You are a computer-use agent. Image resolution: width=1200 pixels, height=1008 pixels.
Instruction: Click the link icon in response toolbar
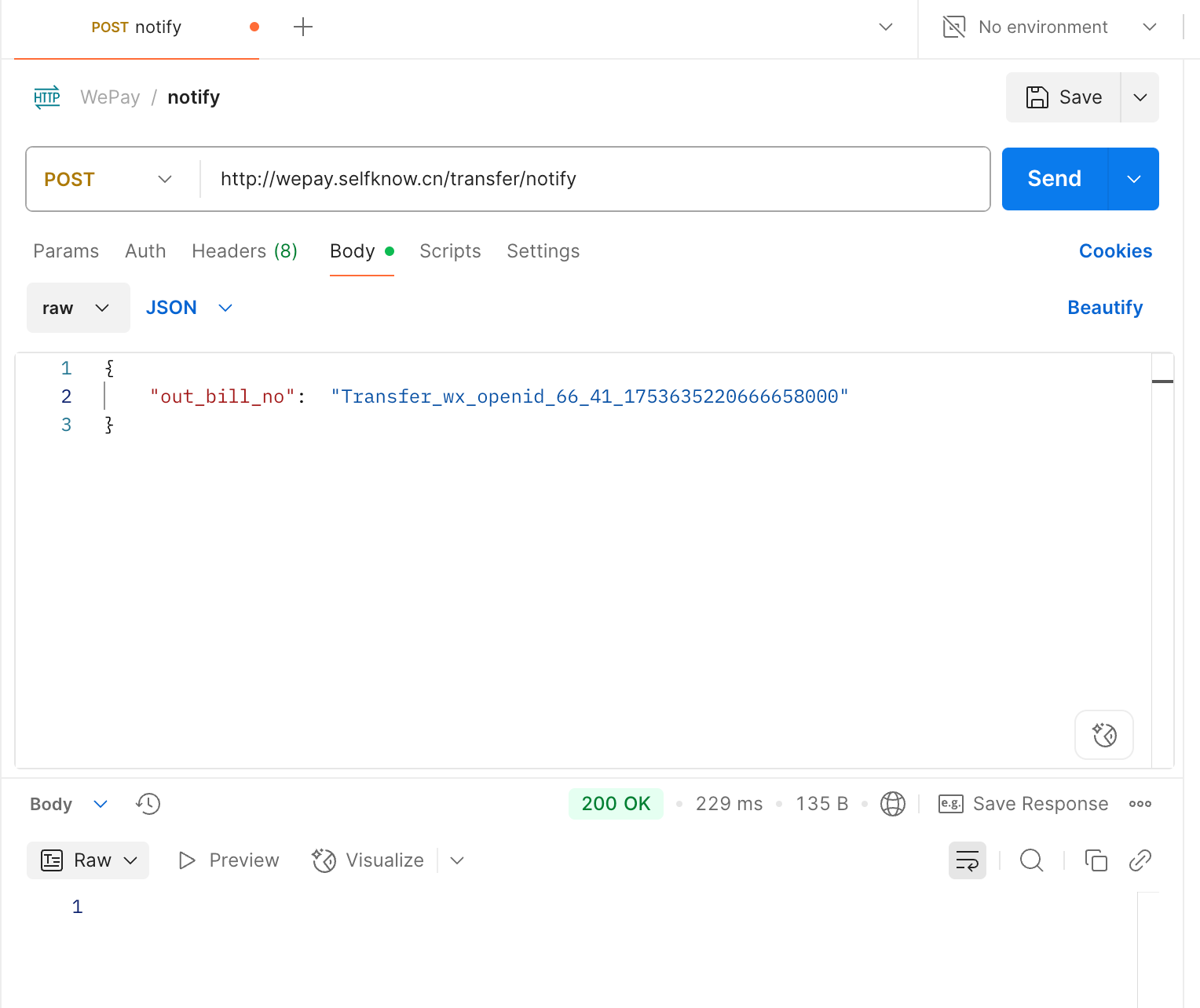click(1140, 860)
